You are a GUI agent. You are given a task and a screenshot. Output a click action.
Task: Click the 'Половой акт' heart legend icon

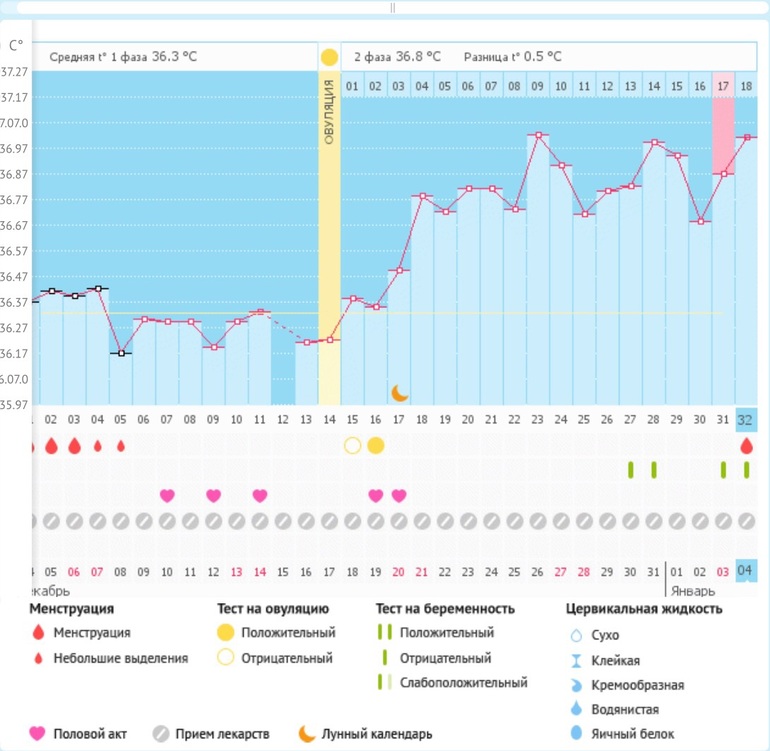pyautogui.click(x=37, y=734)
